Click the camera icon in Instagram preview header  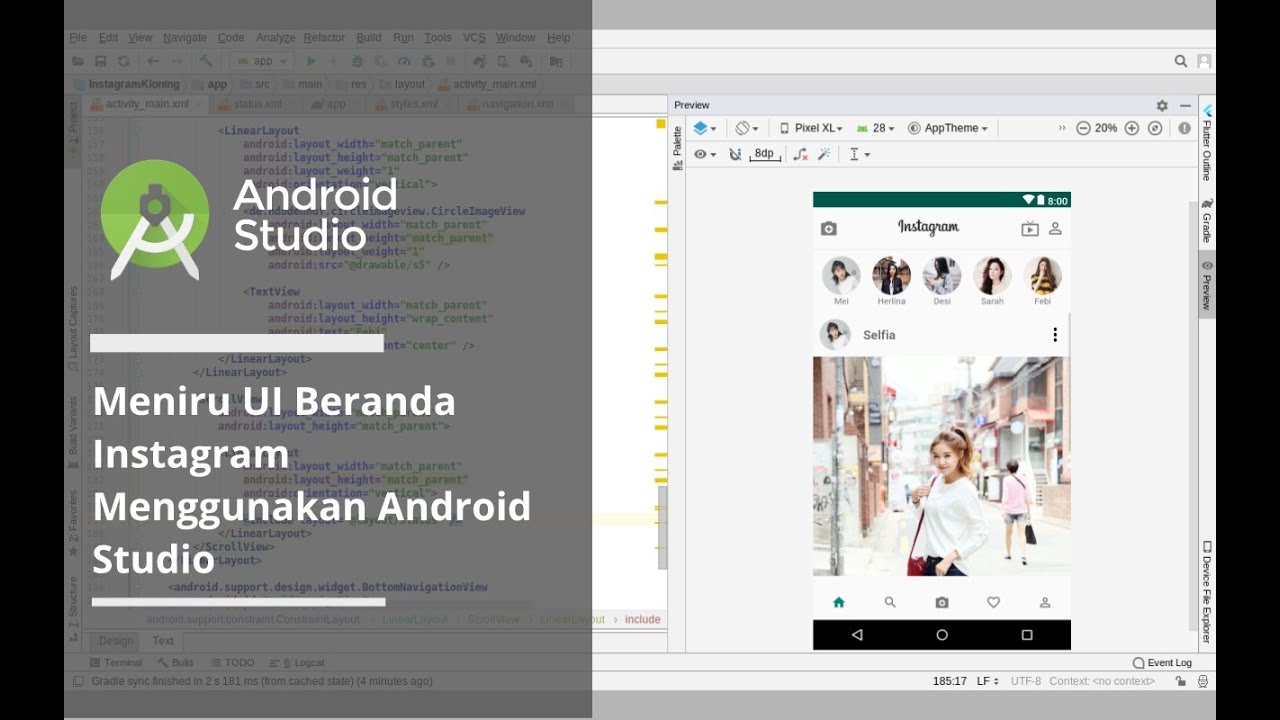[828, 229]
